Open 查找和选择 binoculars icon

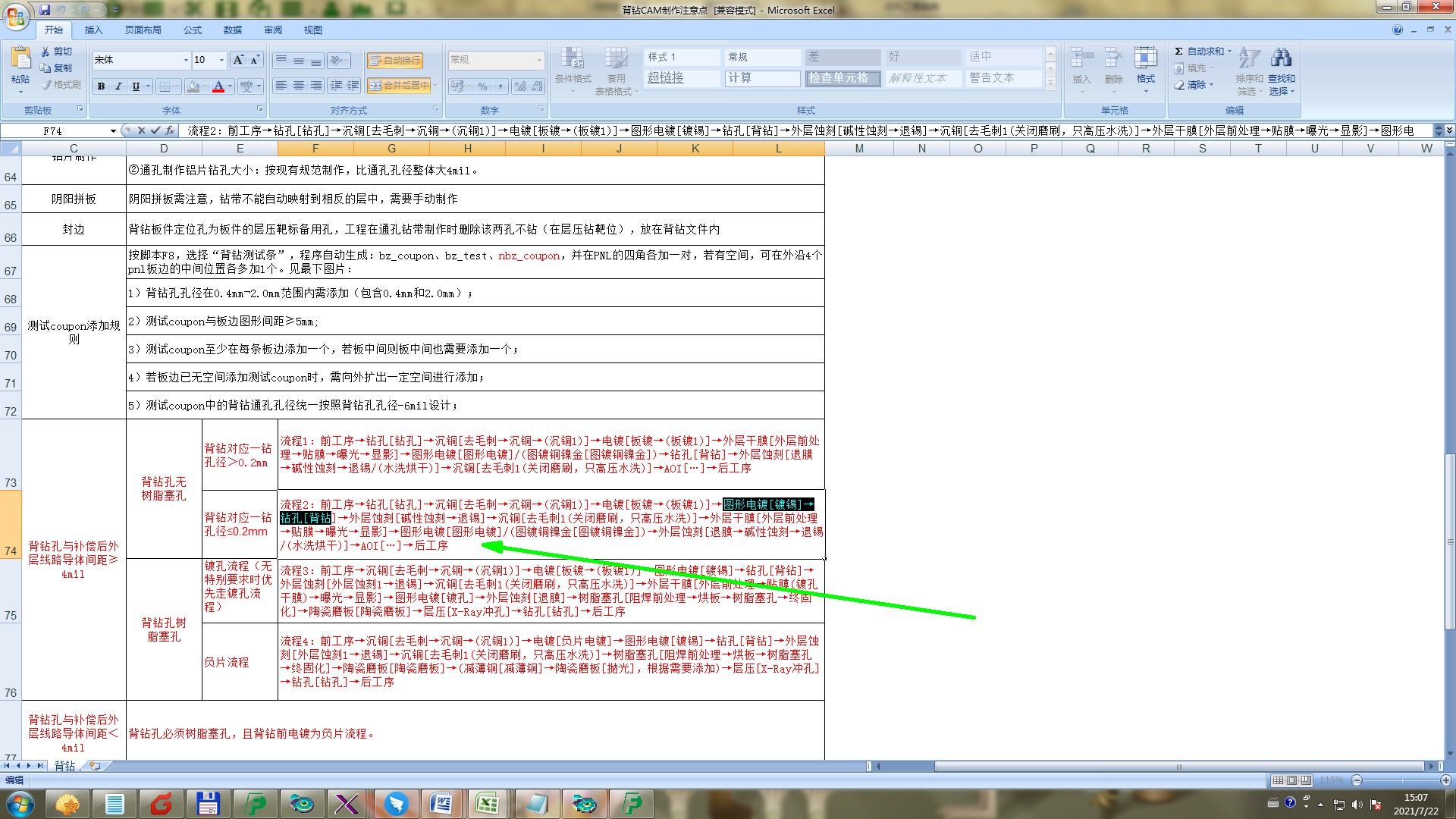[1282, 58]
